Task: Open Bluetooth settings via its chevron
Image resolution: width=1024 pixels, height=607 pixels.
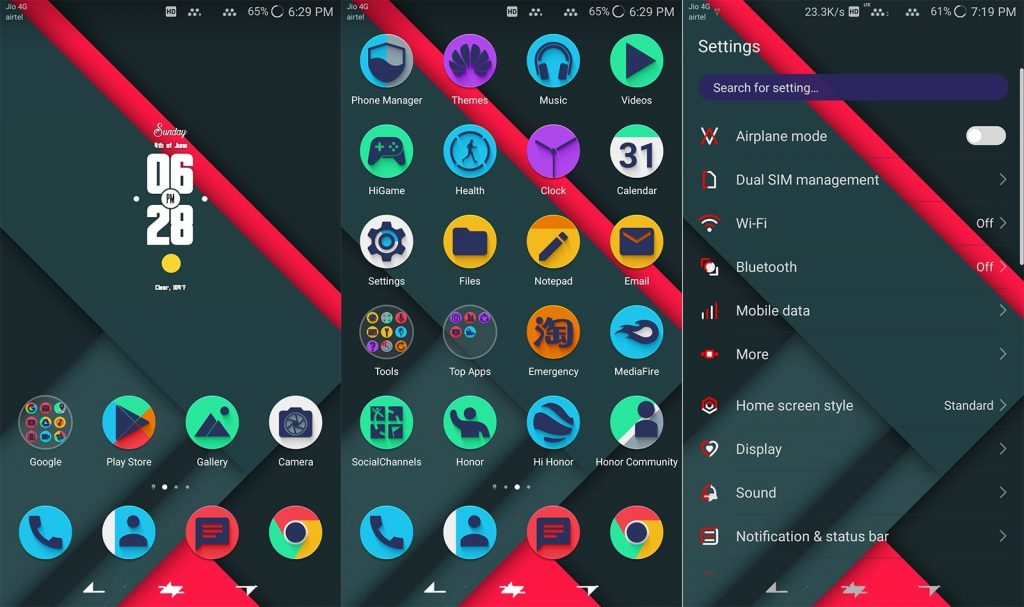Action: point(1002,267)
